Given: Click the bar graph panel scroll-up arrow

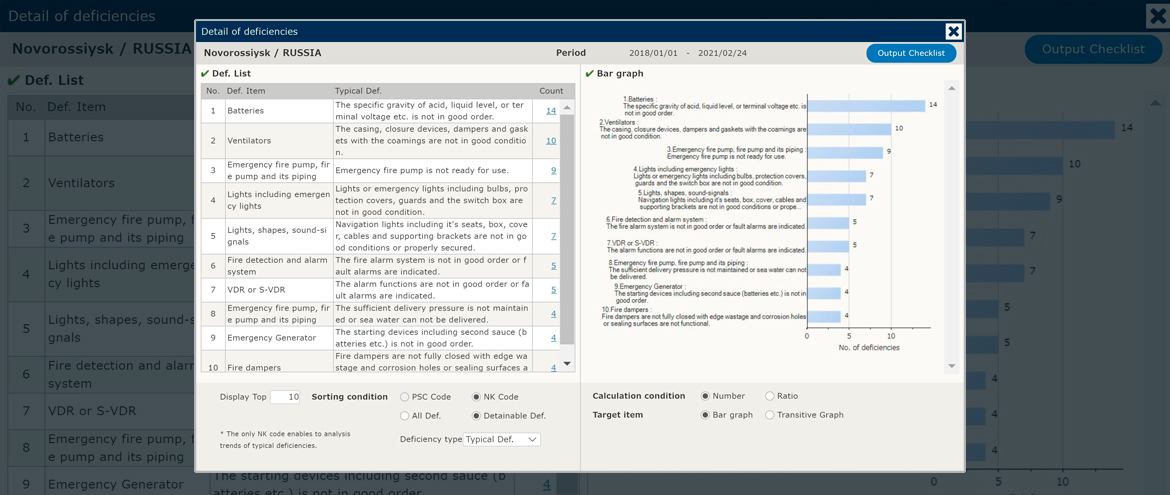Looking at the screenshot, I should [951, 89].
